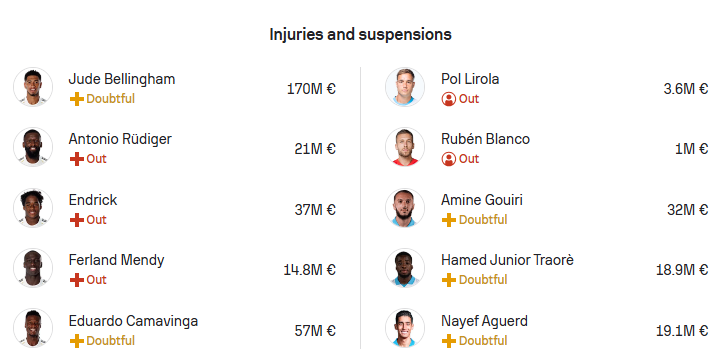Click Nayef Aguerd's doubtful cross icon
Viewport: 721px width, 360px height.
[x=449, y=341]
